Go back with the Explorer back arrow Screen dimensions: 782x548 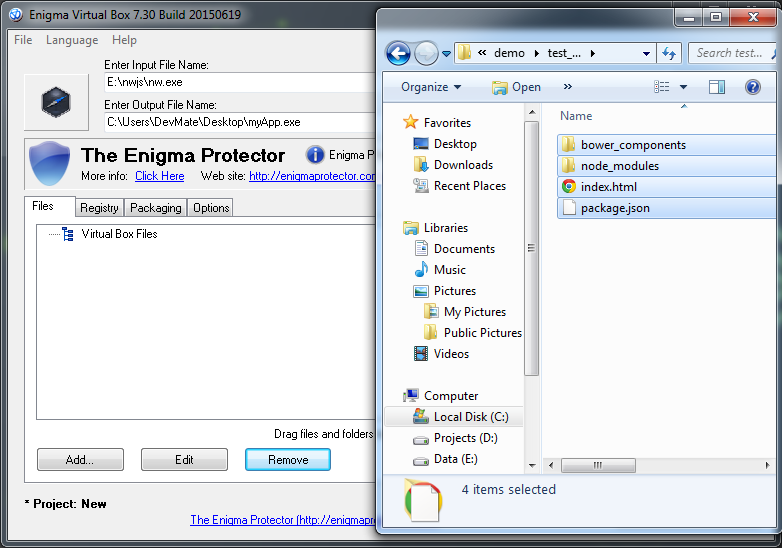[398, 53]
